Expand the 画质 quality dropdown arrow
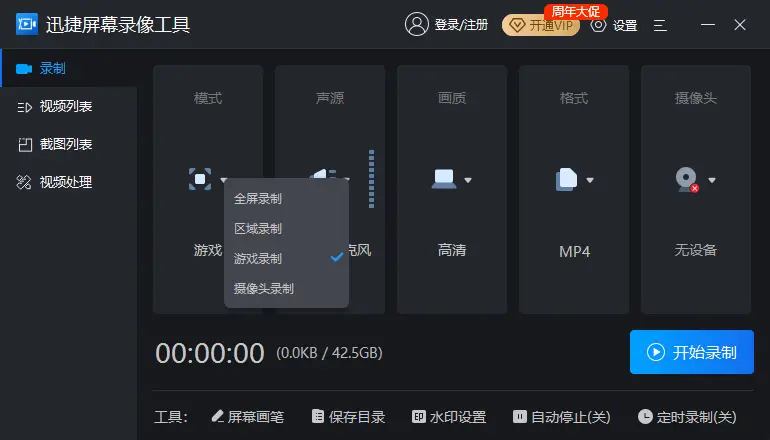This screenshot has height=440, width=770. click(x=468, y=181)
